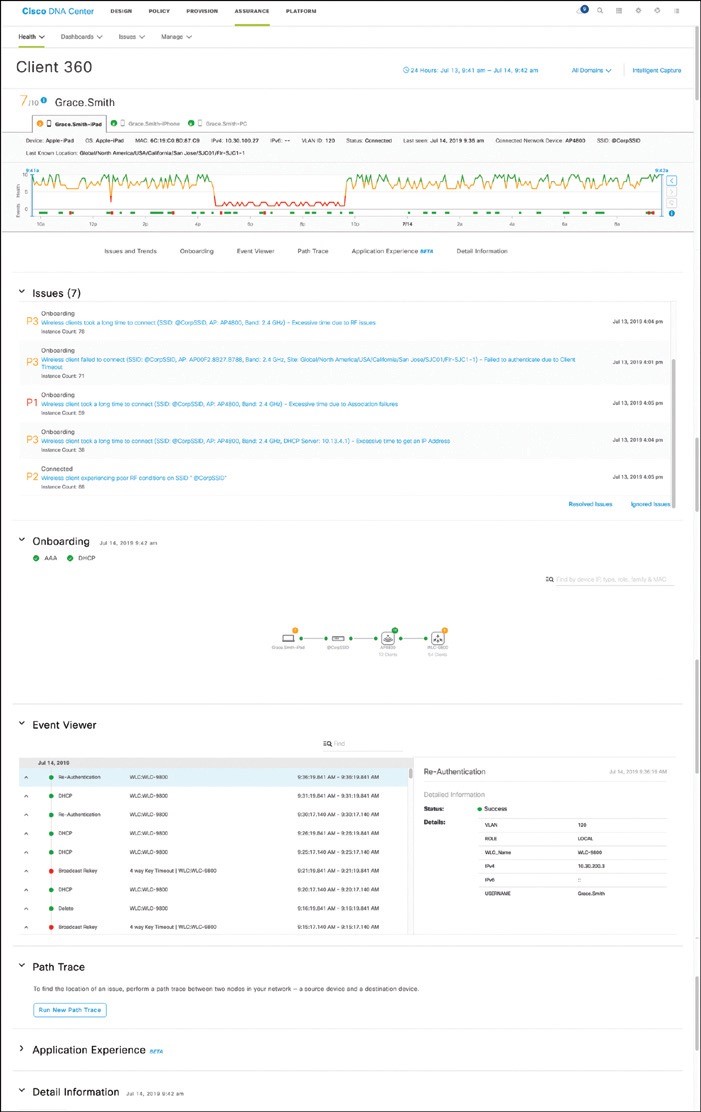Open the Health dropdown menu
Screen dimensions: 701x1112
coord(31,36)
